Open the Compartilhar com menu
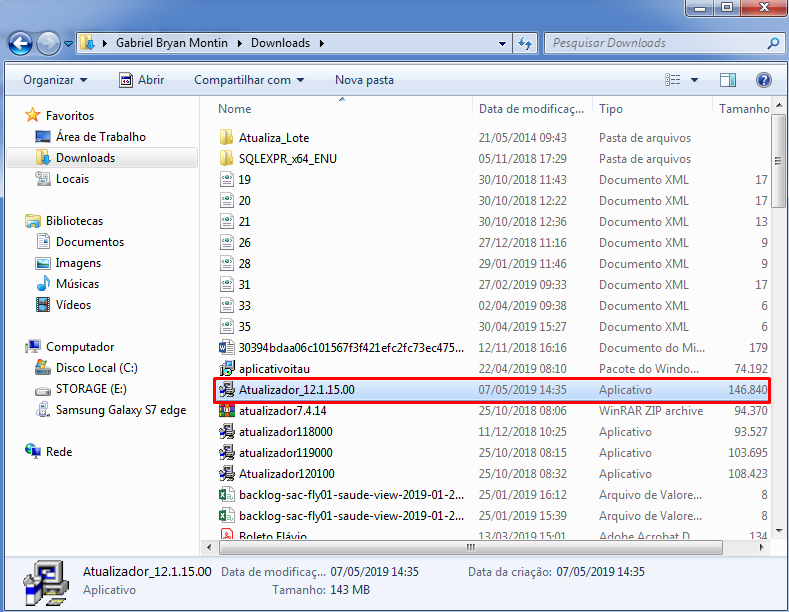789x612 pixels. (249, 80)
